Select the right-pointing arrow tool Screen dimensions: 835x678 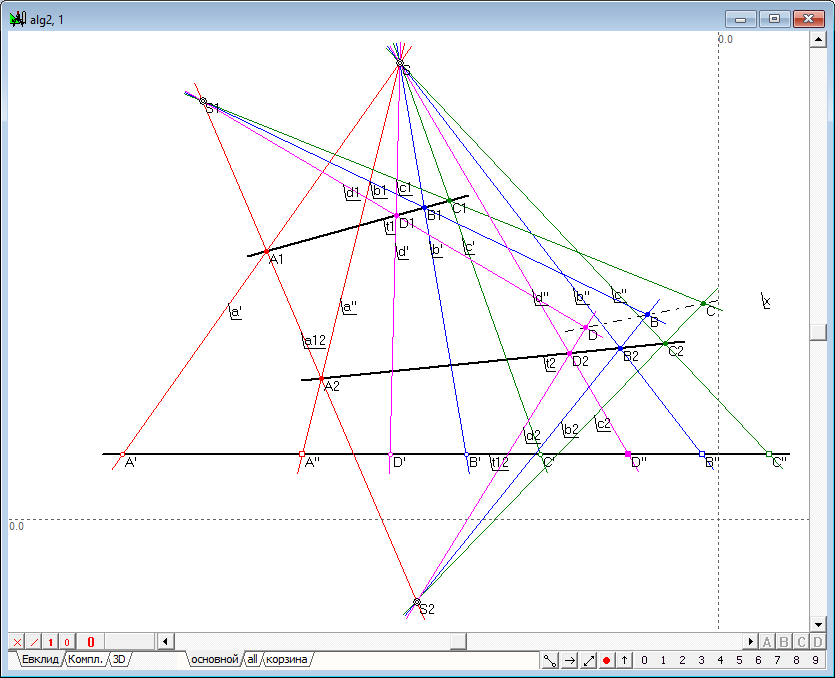[x=569, y=660]
